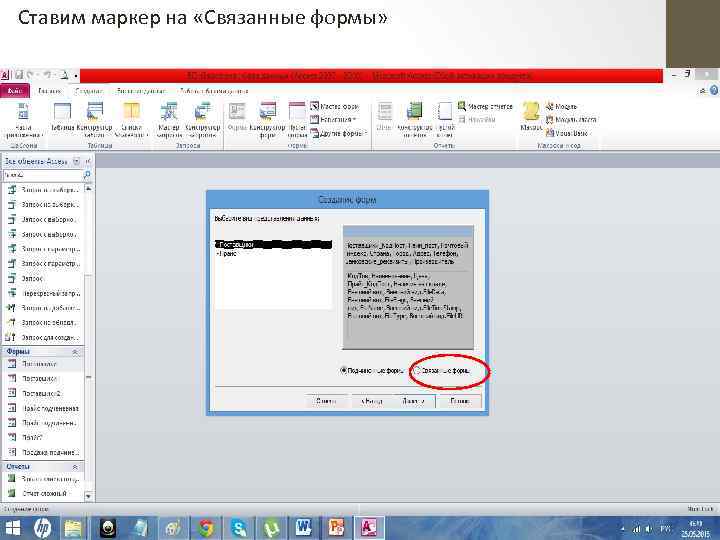Click the navigation pane search field
720x540 pixels.
point(42,175)
